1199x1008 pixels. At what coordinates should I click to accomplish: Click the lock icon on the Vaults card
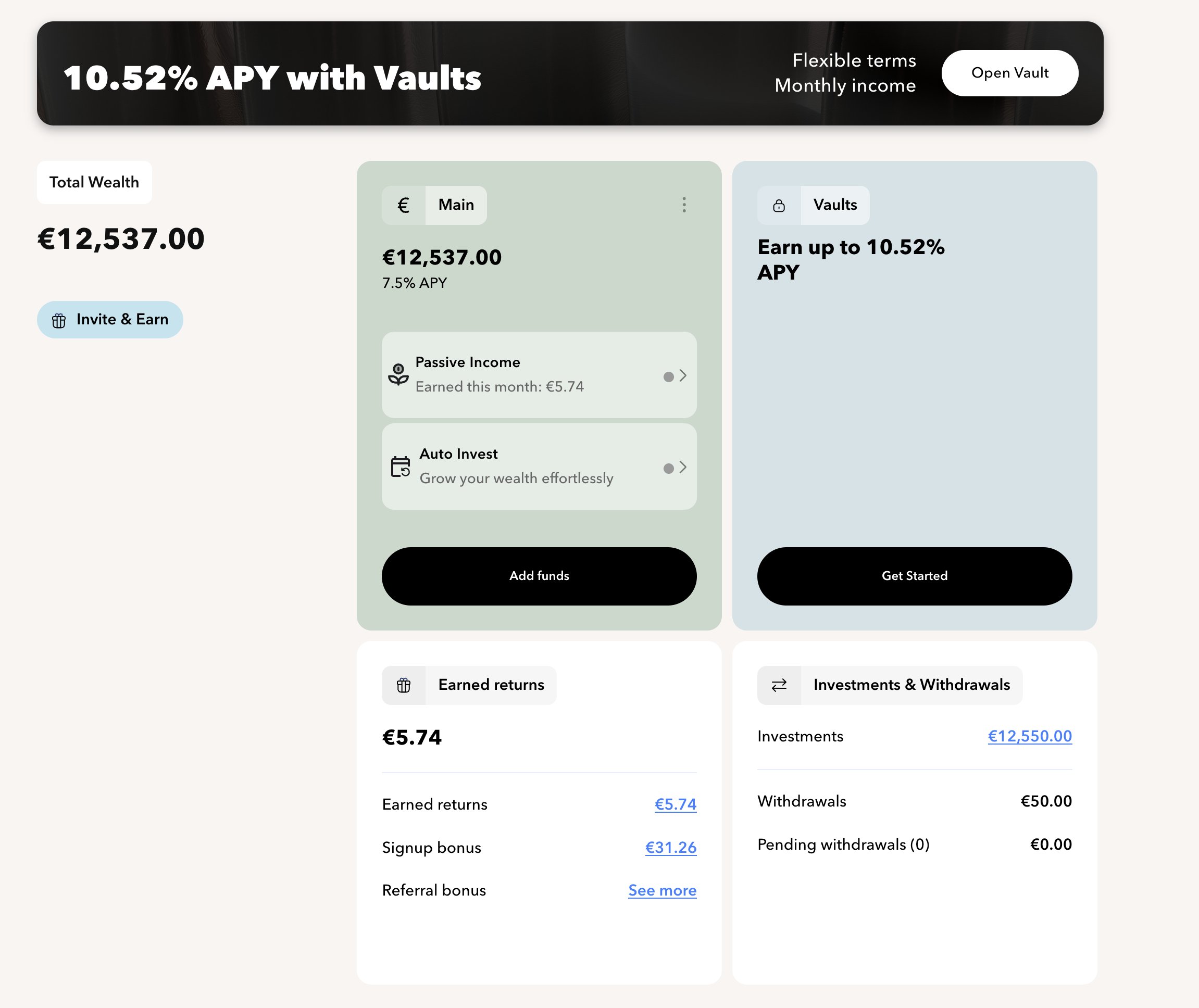(779, 205)
